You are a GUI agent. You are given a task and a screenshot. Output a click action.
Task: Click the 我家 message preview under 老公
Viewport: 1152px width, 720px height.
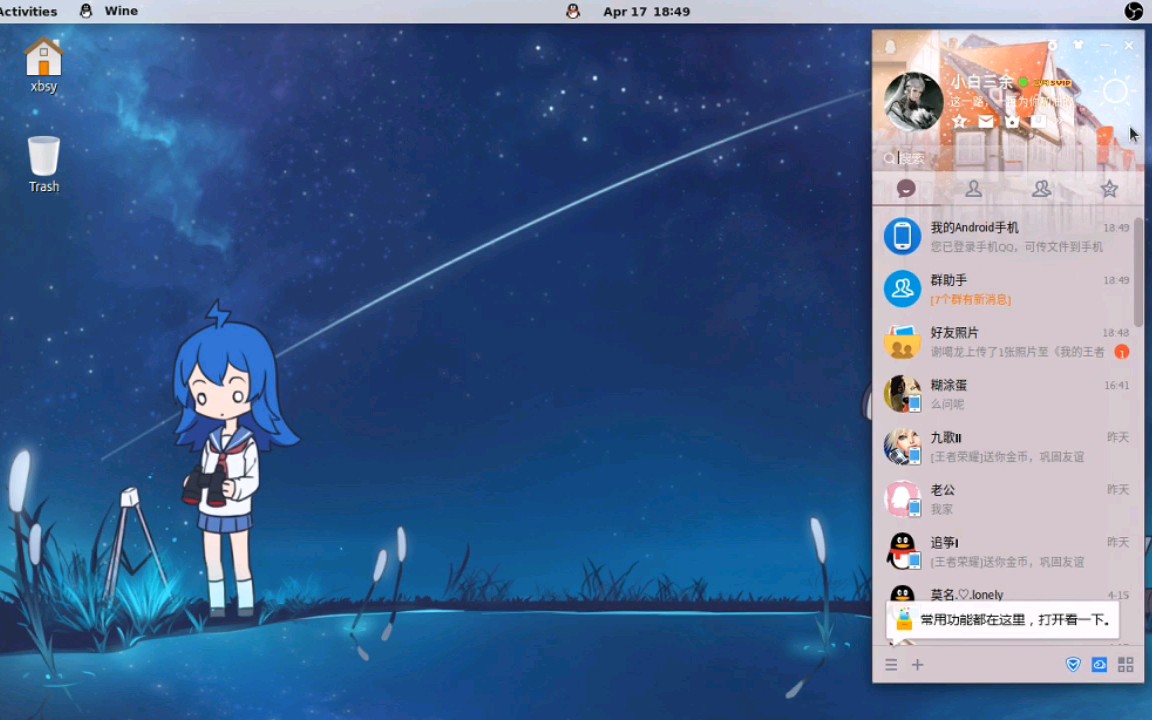[x=942, y=509]
